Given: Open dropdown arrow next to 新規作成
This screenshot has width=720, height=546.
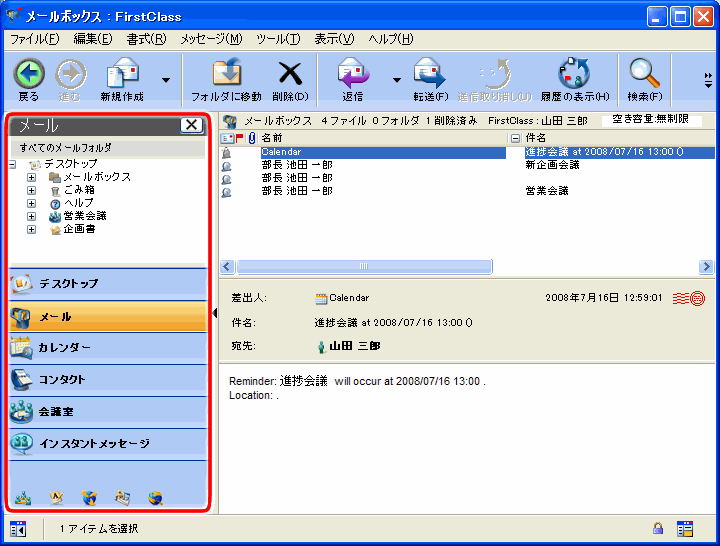Looking at the screenshot, I should click(x=165, y=78).
